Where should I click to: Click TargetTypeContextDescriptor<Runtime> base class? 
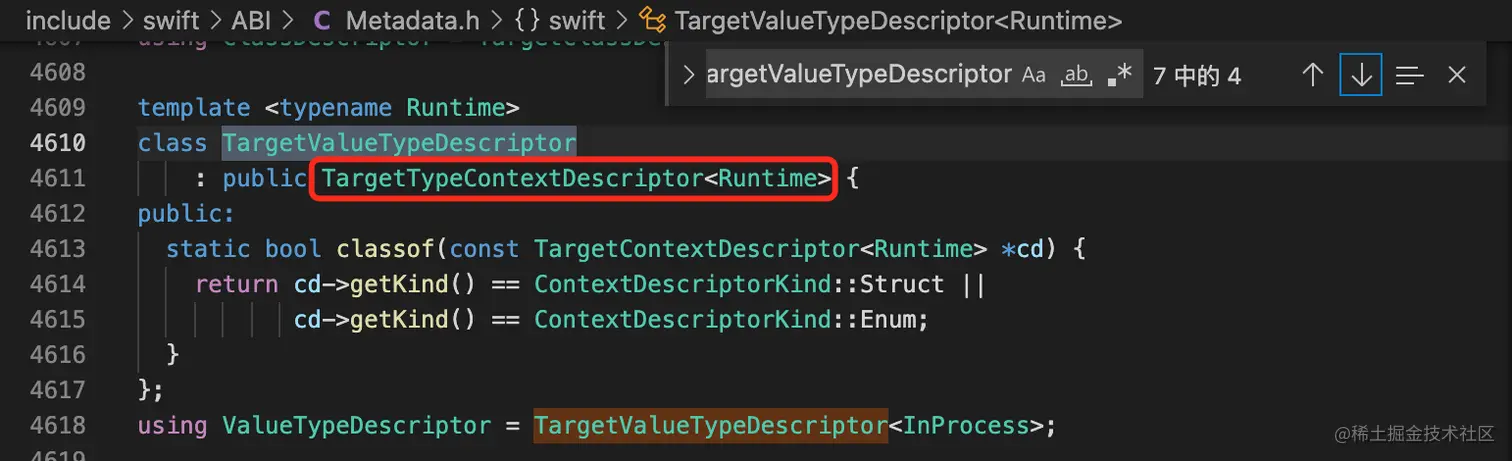577,179
